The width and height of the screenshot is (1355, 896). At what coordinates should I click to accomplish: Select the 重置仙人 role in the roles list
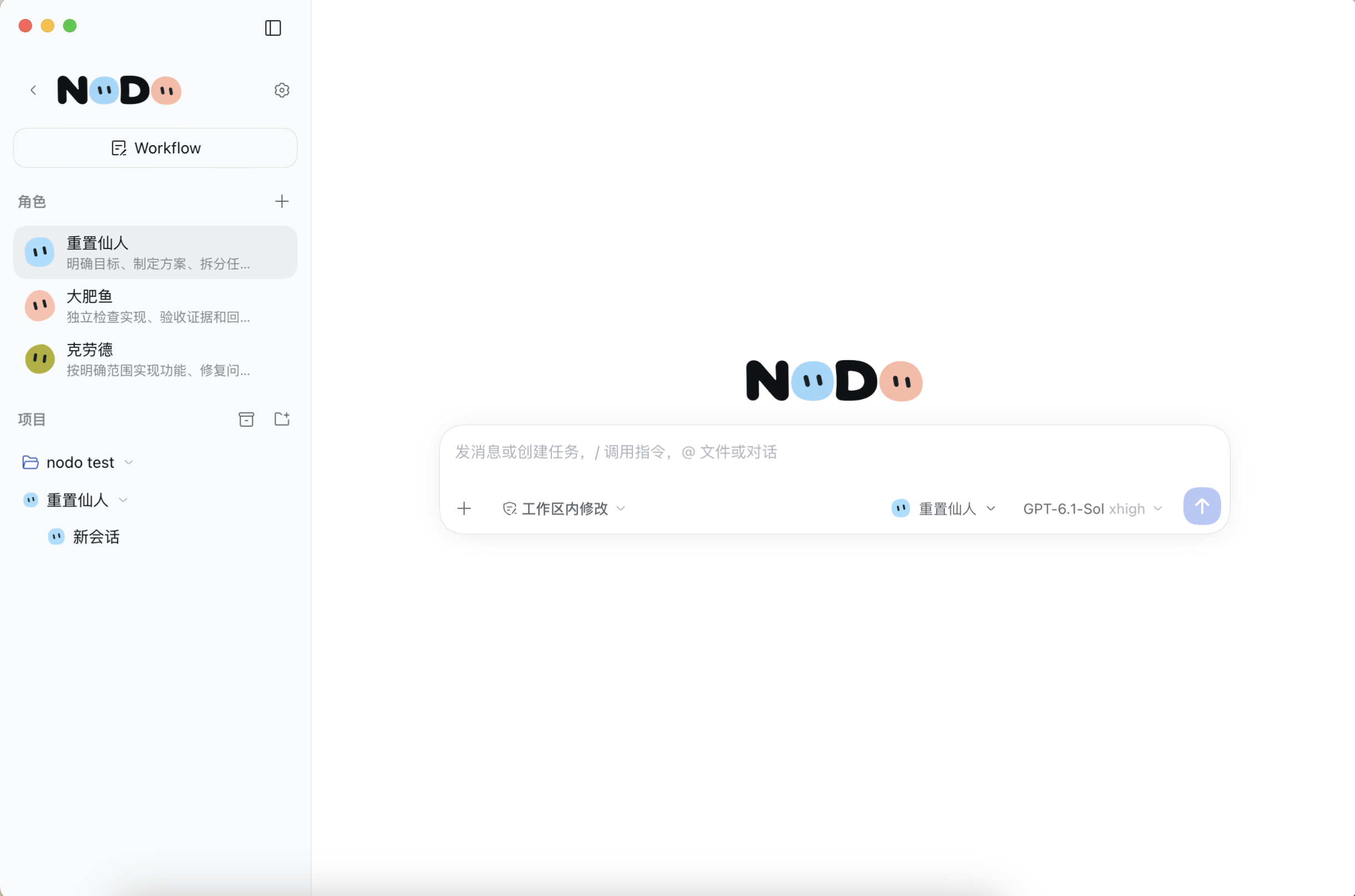[156, 252]
